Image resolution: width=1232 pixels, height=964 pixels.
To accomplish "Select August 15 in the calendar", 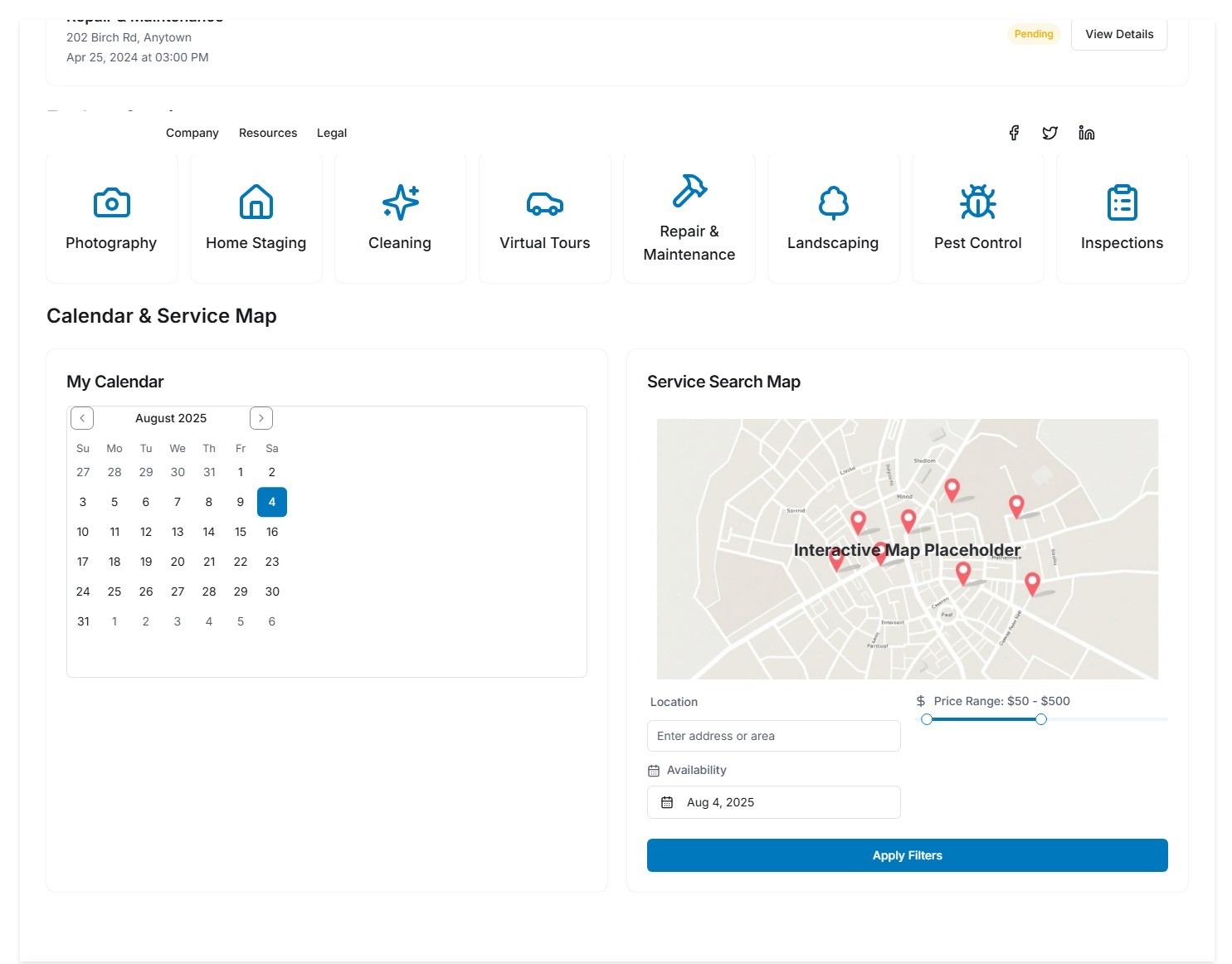I will pos(241,532).
